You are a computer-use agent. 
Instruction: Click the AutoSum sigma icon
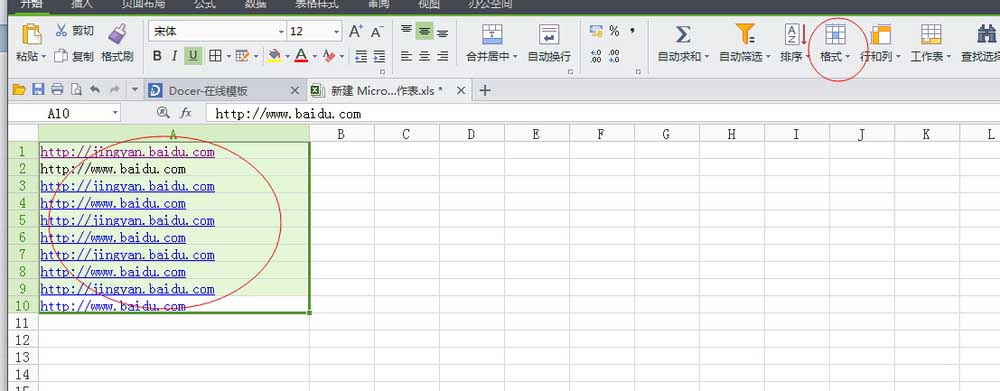pos(683,34)
